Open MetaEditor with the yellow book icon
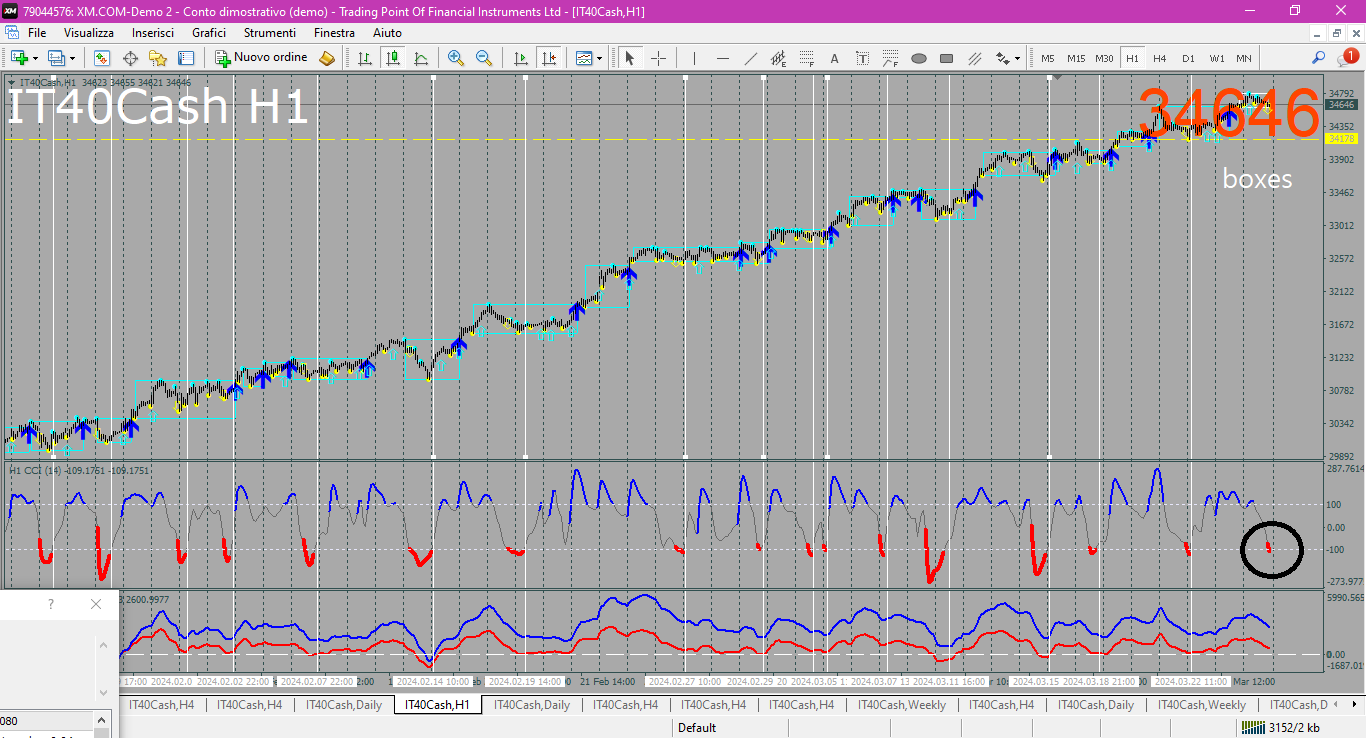This screenshot has width=1366, height=738. [x=327, y=58]
